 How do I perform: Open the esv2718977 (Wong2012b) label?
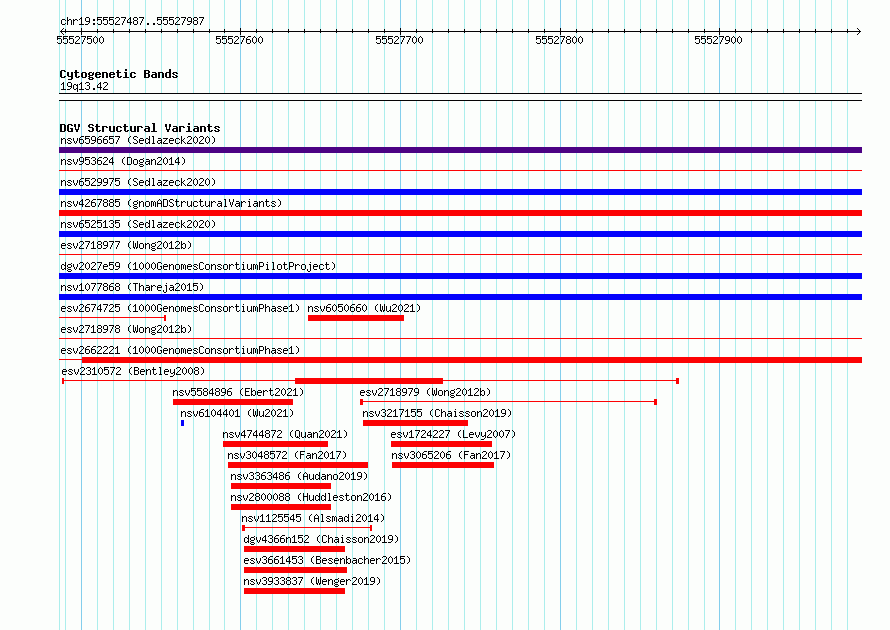[126, 245]
